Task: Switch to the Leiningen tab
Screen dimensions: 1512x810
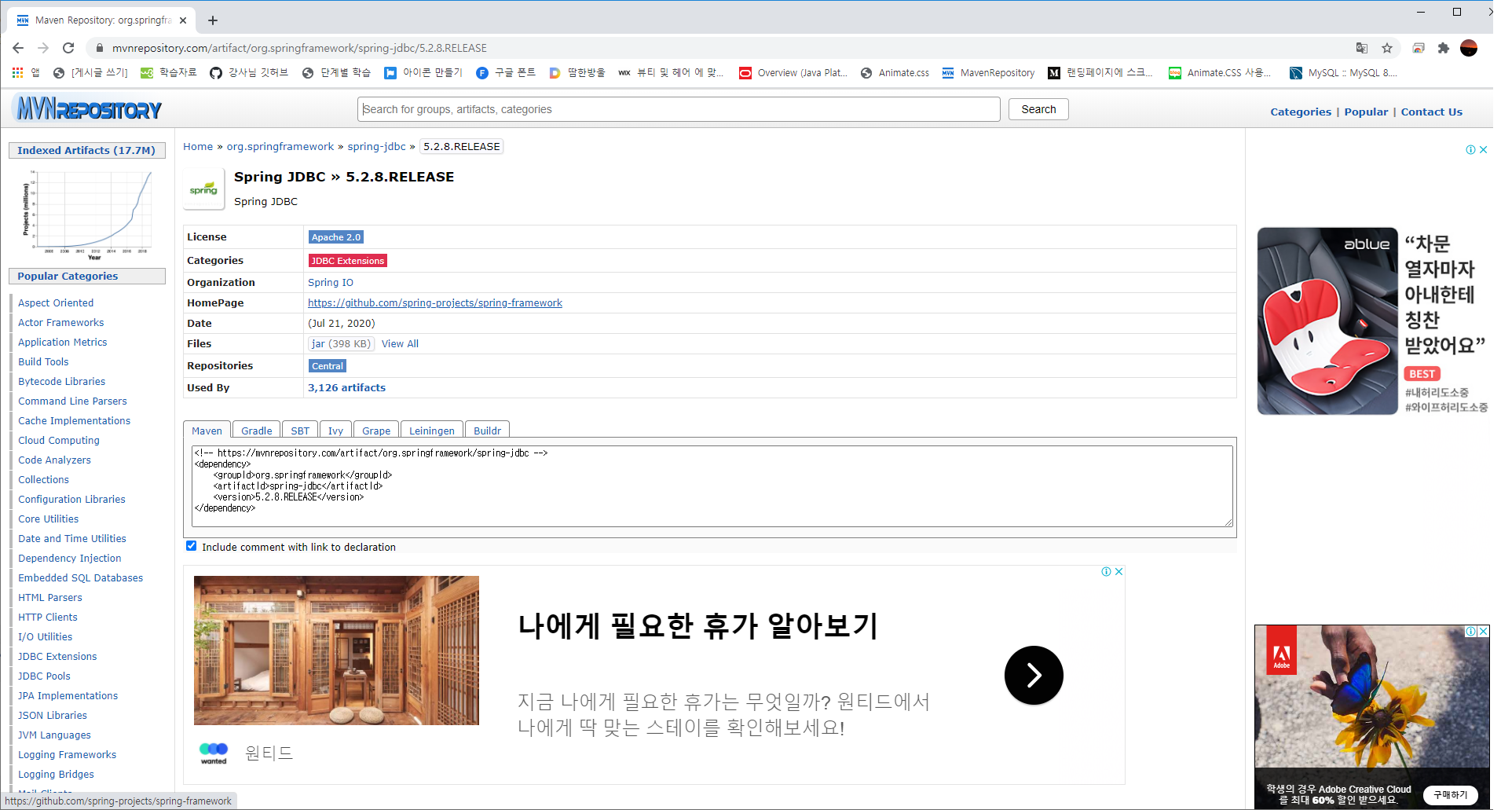Action: click(432, 431)
